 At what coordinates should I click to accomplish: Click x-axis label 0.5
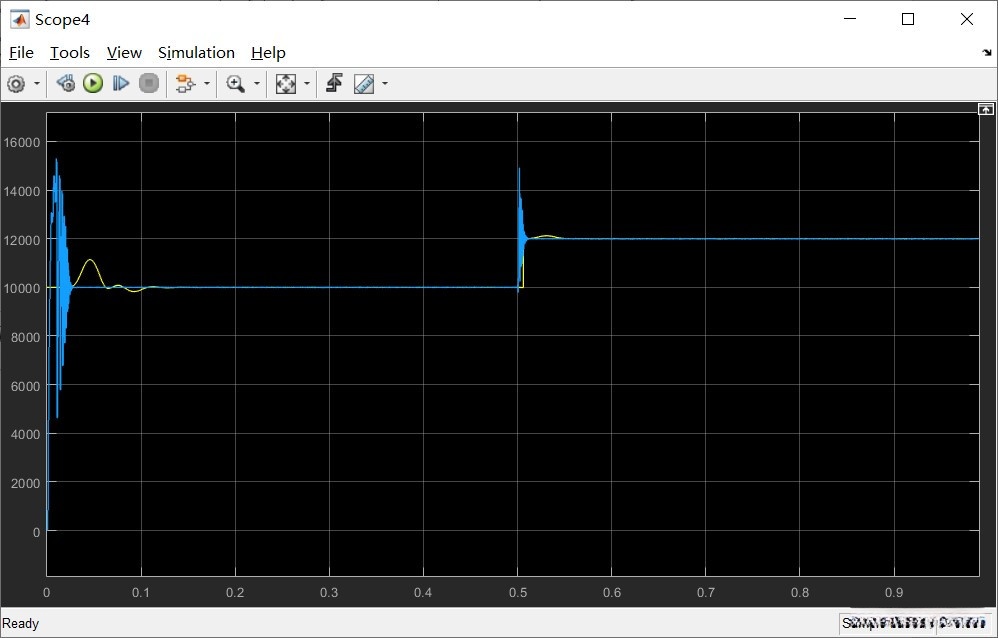tap(518, 593)
